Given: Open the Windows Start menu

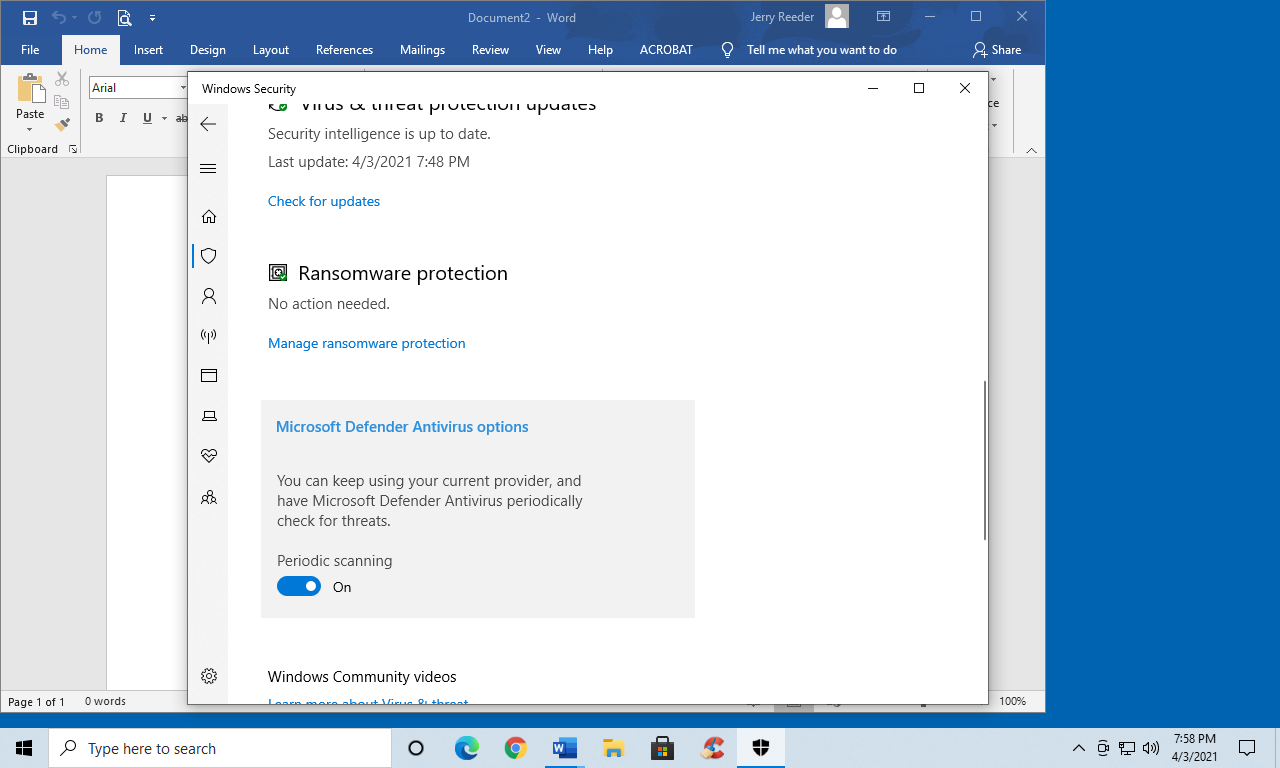Looking at the screenshot, I should click(24, 748).
